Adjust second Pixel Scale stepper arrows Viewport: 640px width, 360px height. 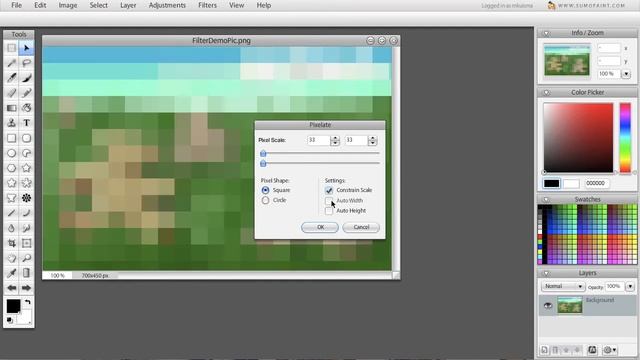[372, 140]
